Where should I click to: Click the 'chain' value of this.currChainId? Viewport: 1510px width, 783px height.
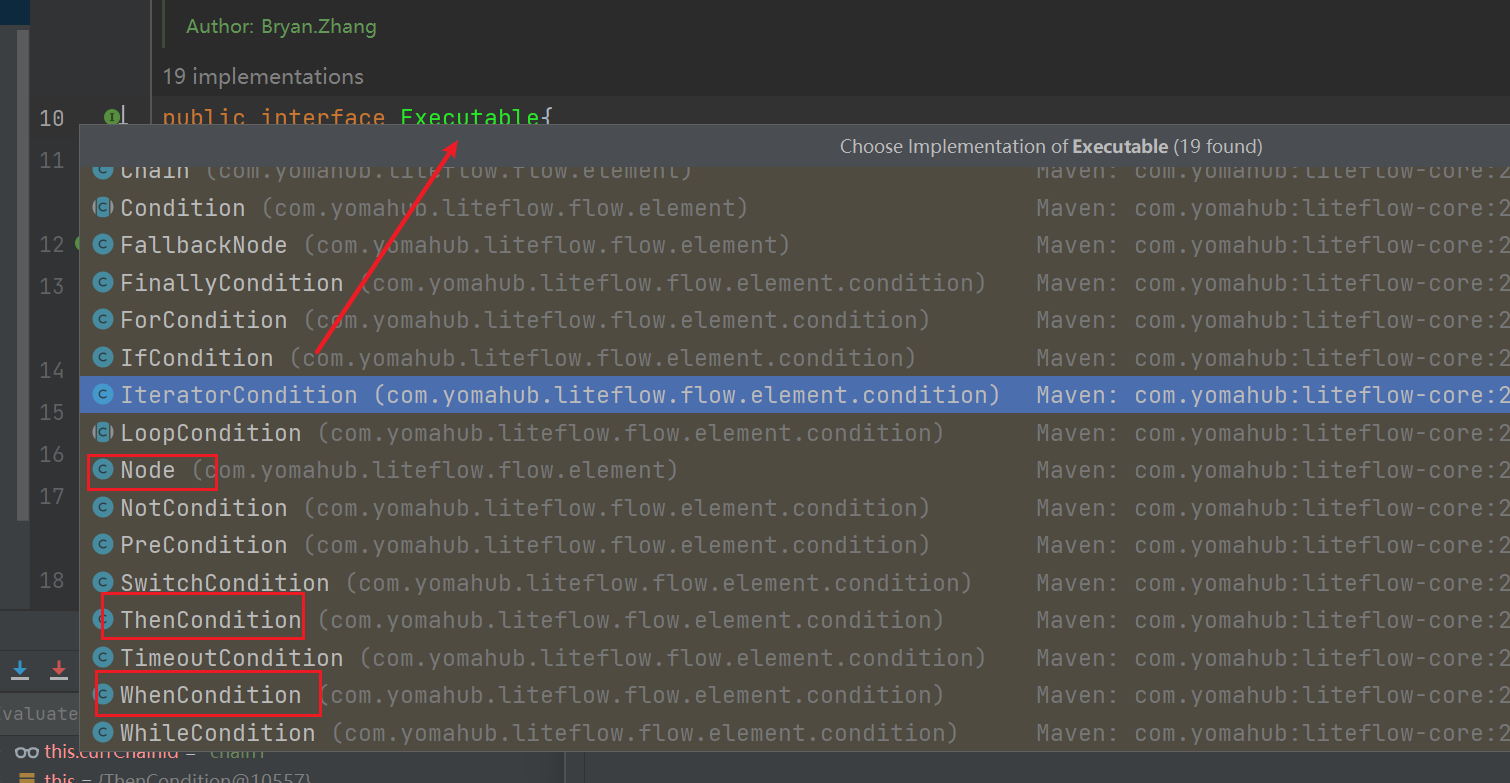coord(236,751)
